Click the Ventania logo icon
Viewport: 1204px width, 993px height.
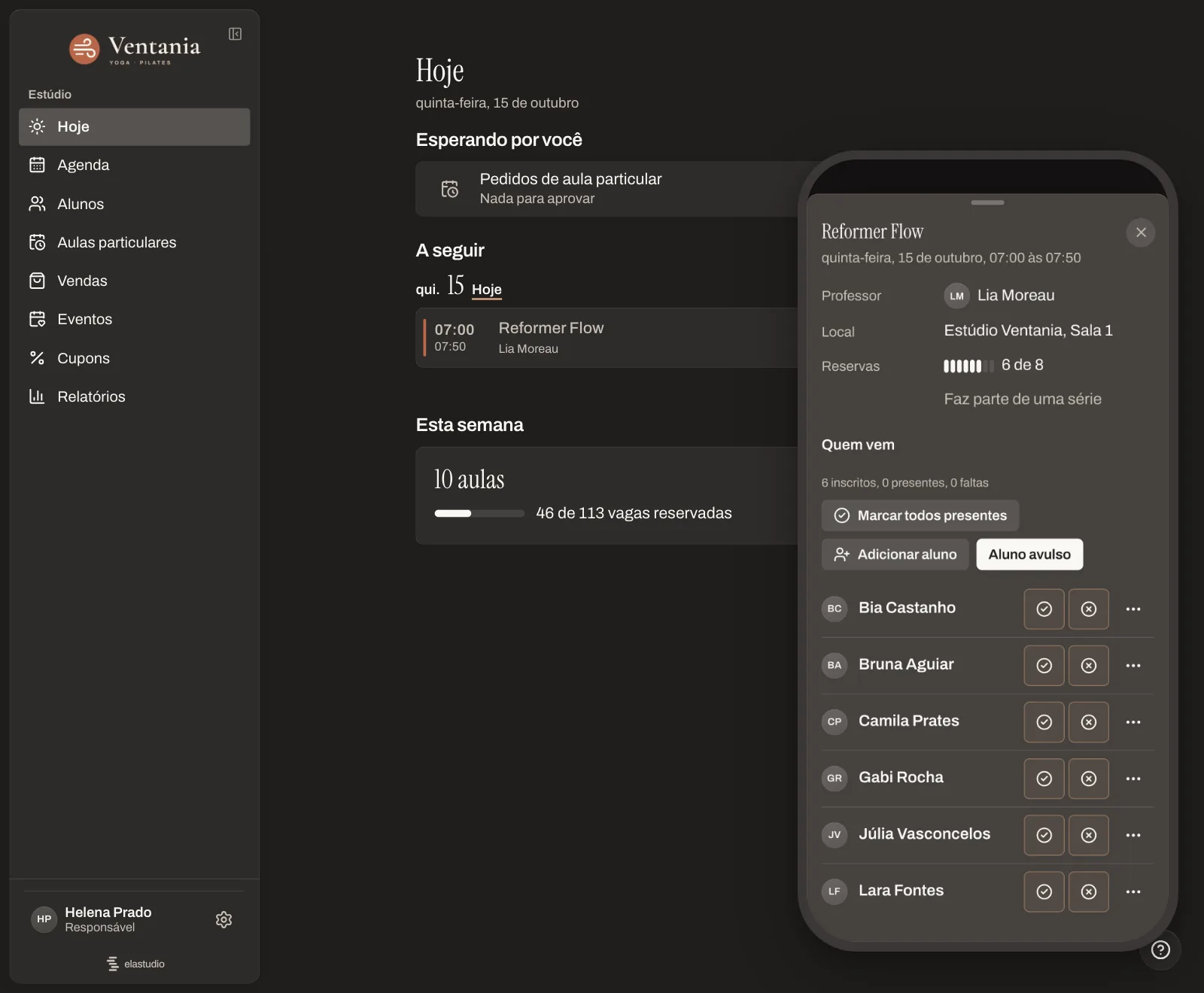click(84, 49)
